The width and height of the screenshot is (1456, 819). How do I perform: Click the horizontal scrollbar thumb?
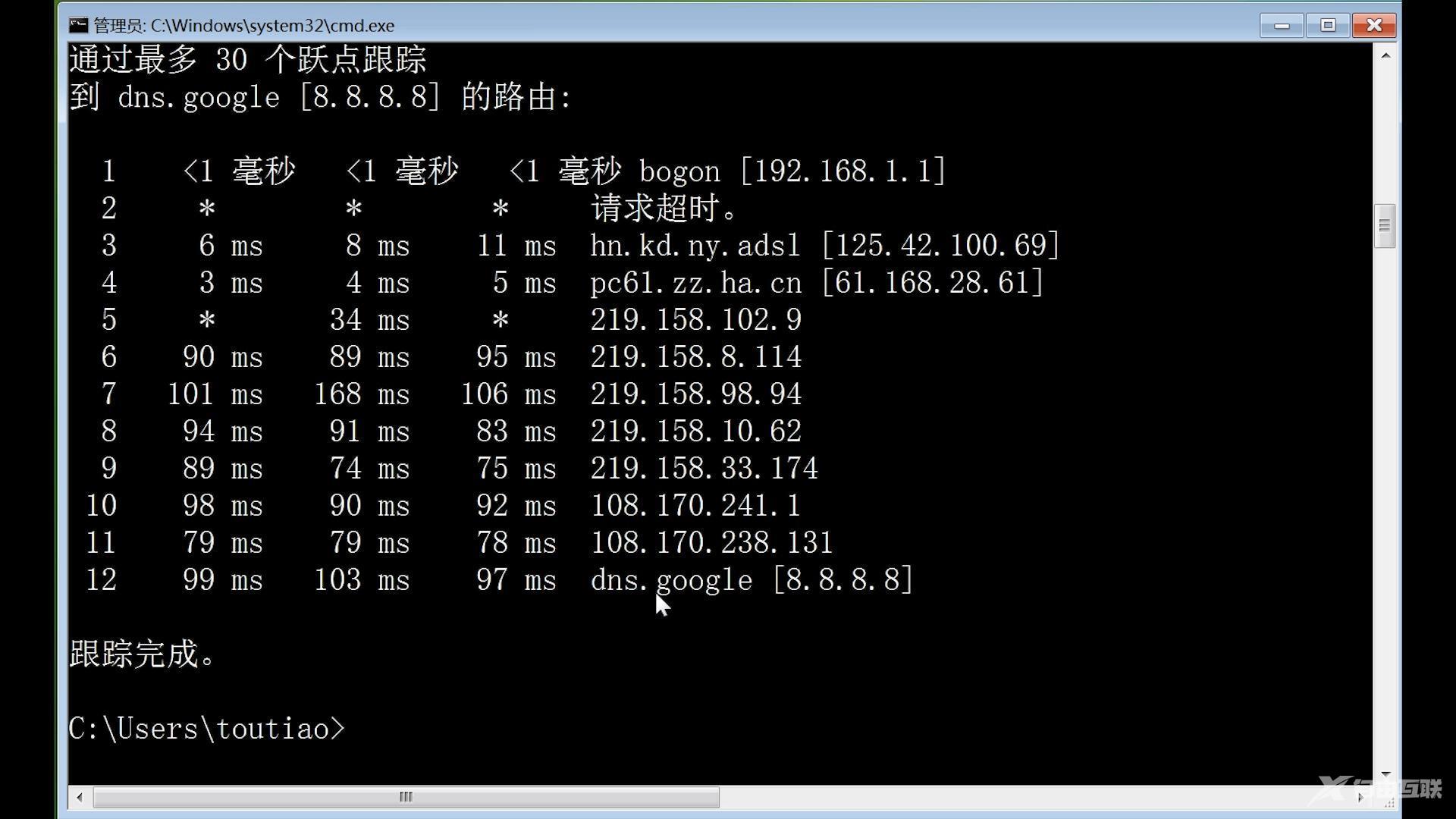406,797
